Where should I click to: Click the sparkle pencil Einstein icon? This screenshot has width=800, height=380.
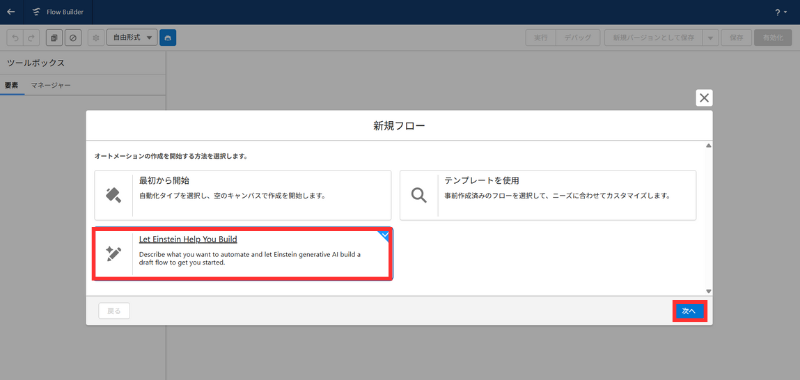coord(113,254)
